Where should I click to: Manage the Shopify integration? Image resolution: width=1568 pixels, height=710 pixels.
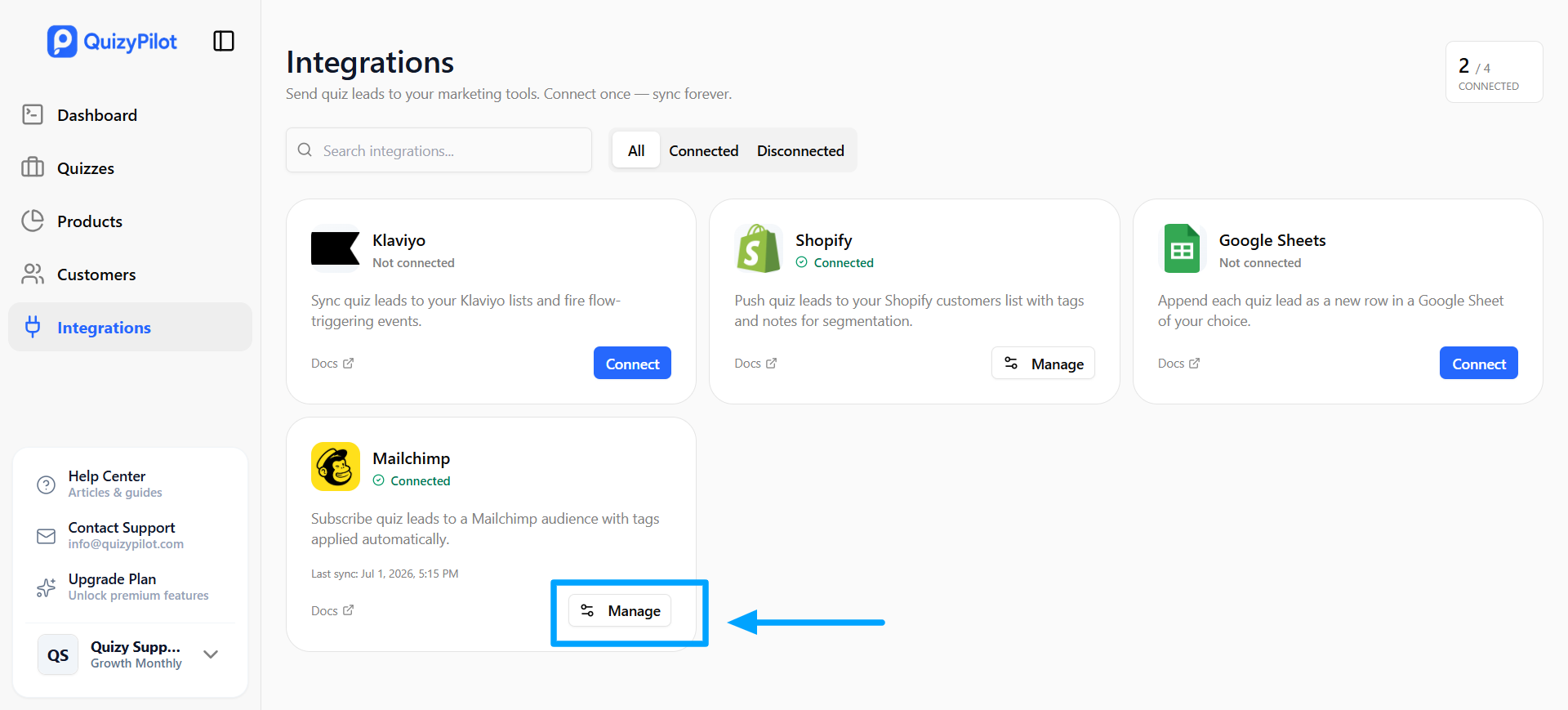point(1043,364)
